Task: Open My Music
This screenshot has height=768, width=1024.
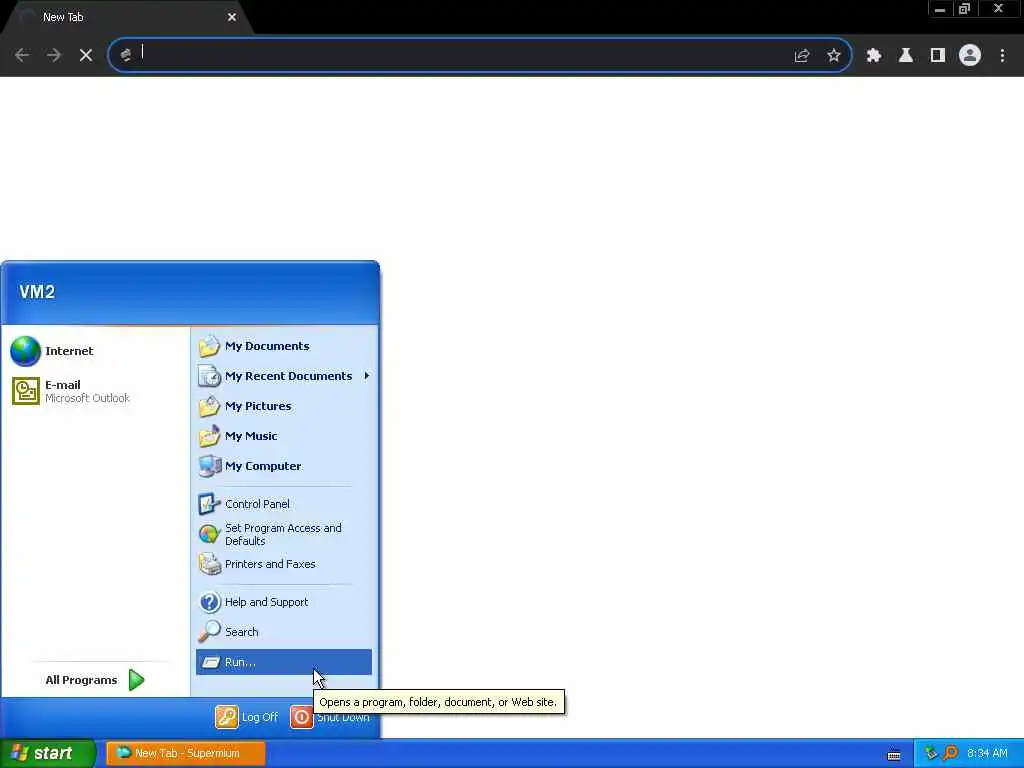Action: [284, 436]
